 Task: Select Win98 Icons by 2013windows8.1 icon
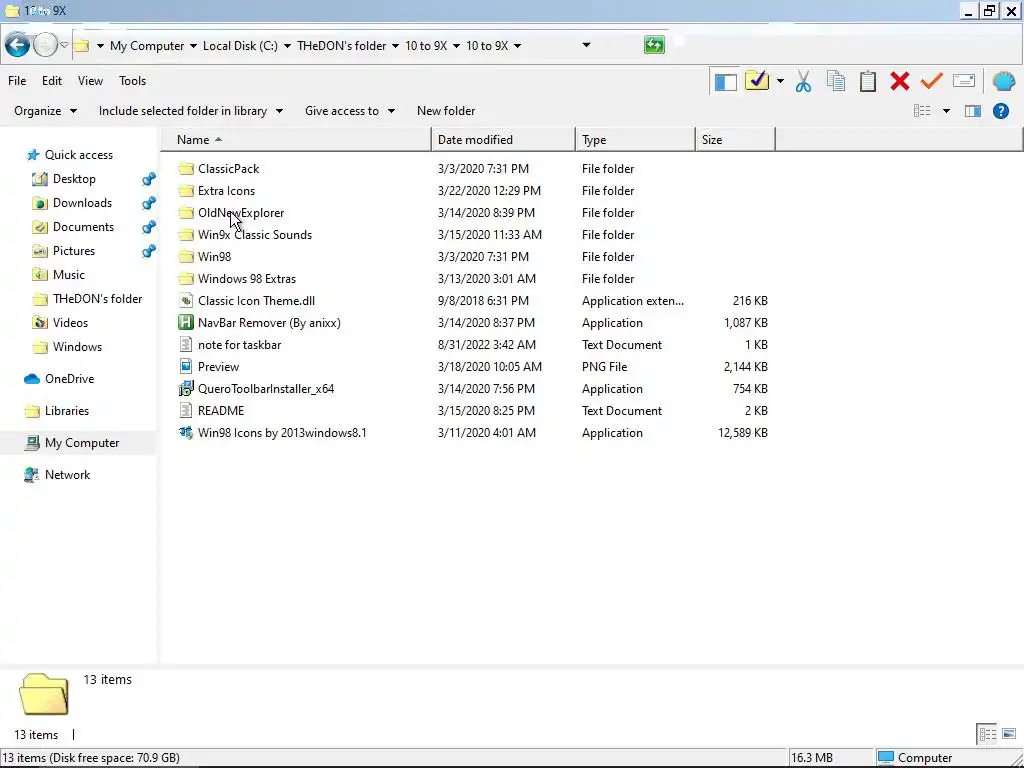[x=186, y=433]
